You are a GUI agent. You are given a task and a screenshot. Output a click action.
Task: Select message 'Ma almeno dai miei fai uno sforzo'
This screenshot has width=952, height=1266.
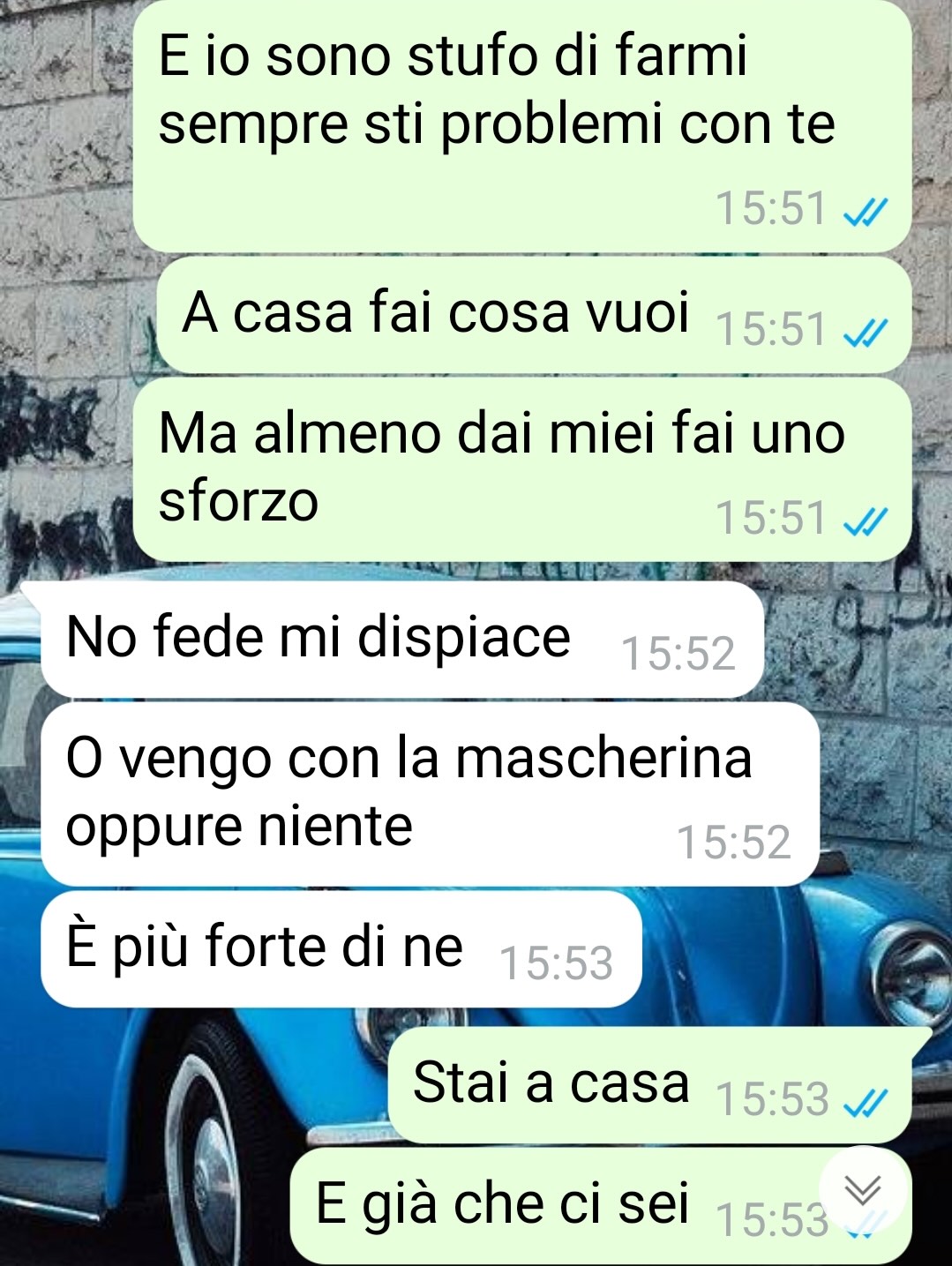click(521, 469)
